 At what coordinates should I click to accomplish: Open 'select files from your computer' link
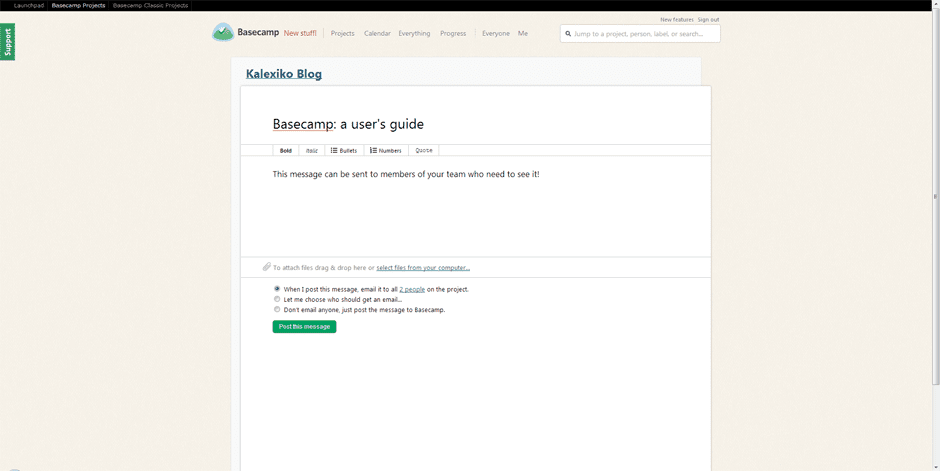click(x=423, y=268)
